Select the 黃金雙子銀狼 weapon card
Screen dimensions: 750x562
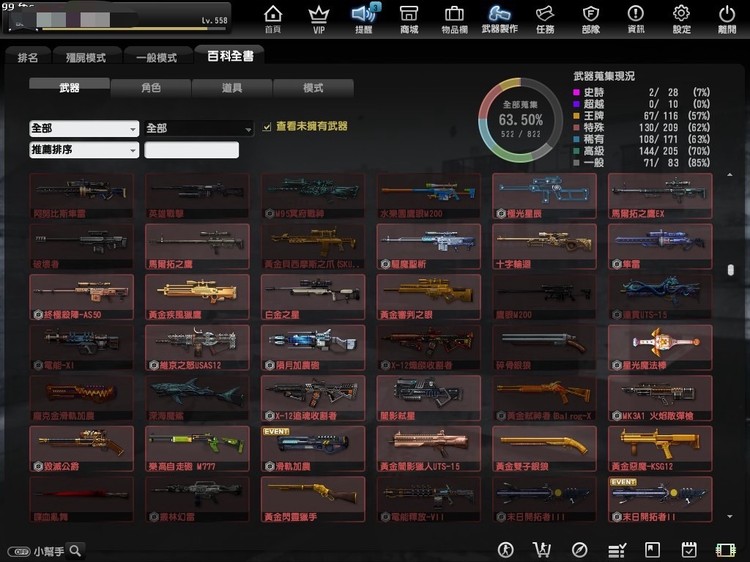[544, 449]
